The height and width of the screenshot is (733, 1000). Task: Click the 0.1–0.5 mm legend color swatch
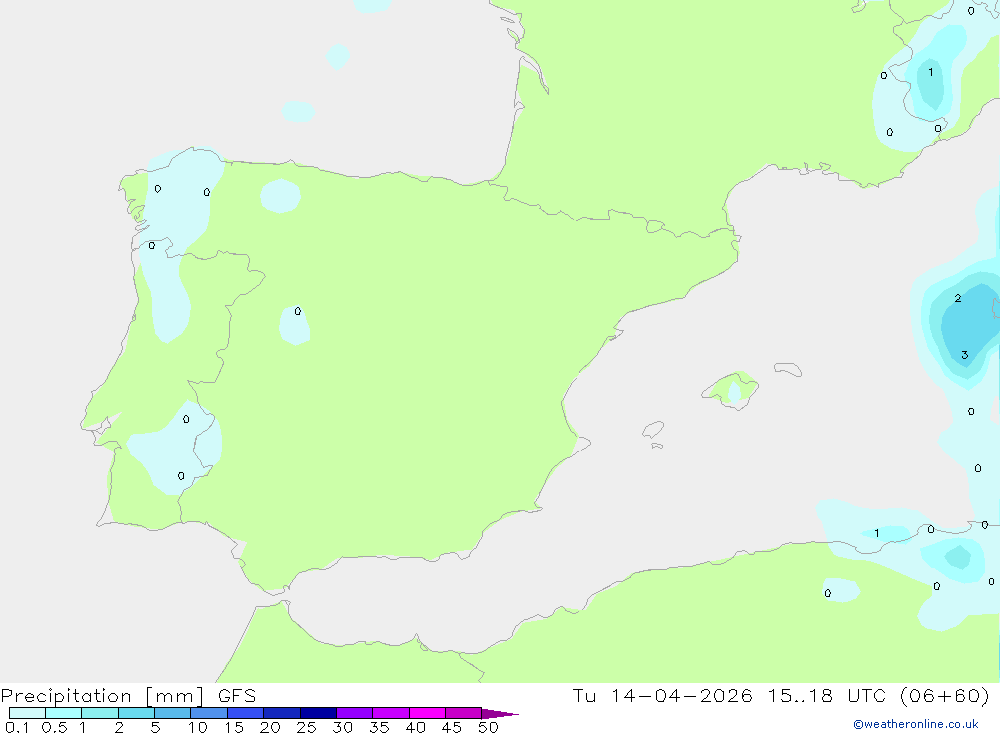[27, 713]
